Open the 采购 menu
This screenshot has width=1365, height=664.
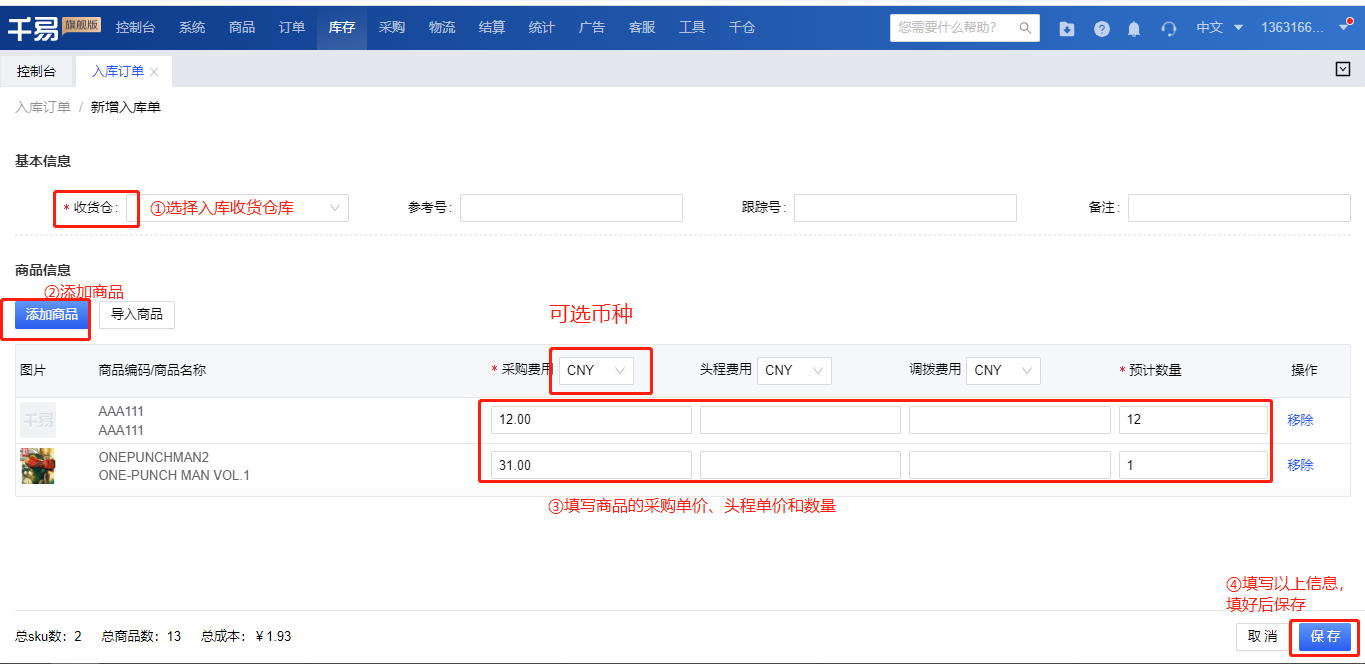pos(392,28)
